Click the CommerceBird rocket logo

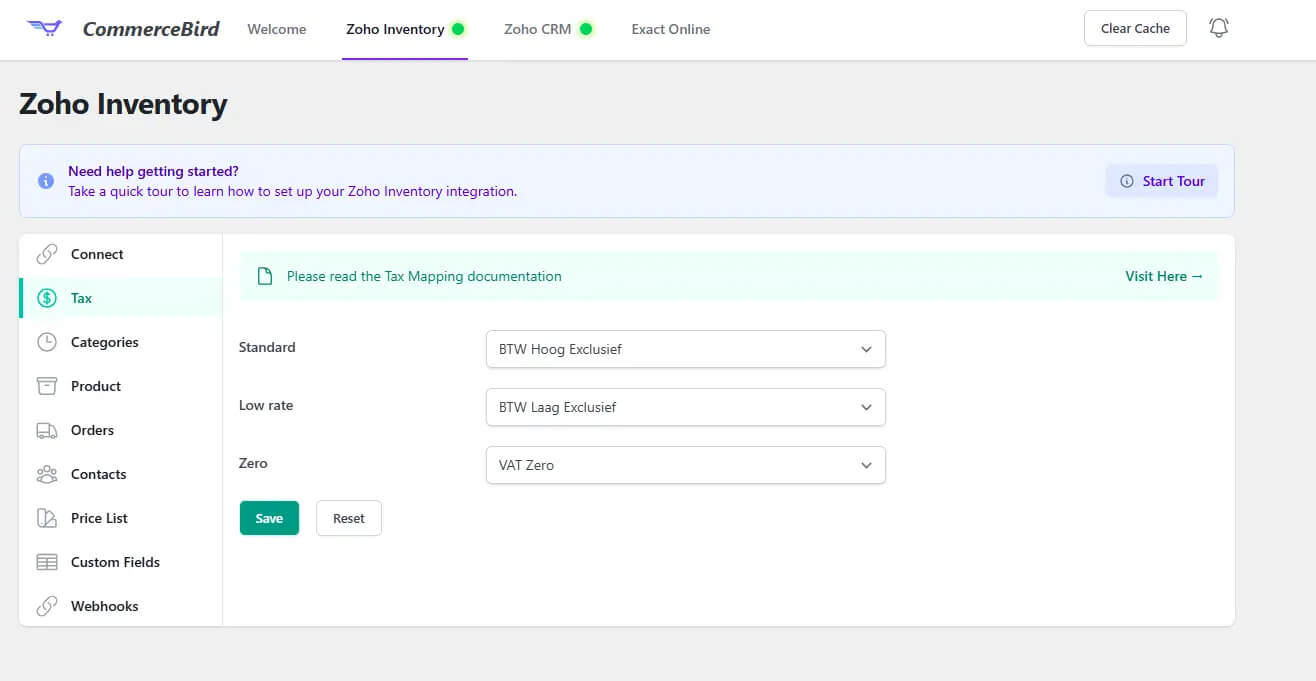(x=44, y=28)
